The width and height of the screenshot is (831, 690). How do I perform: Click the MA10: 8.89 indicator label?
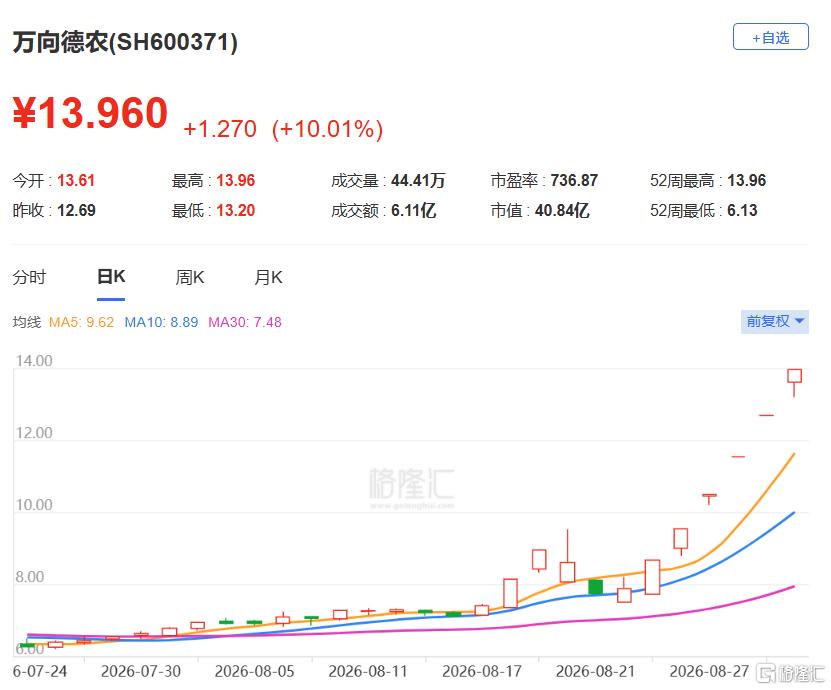click(x=161, y=322)
